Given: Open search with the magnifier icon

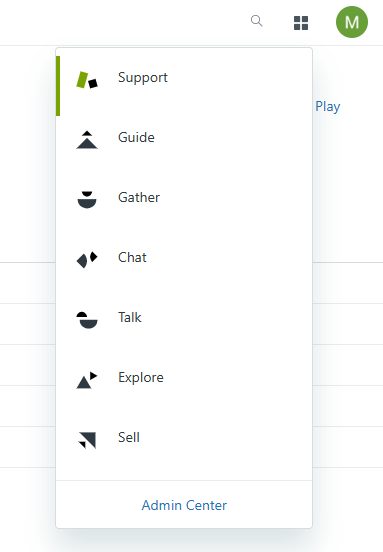Looking at the screenshot, I should coord(256,21).
